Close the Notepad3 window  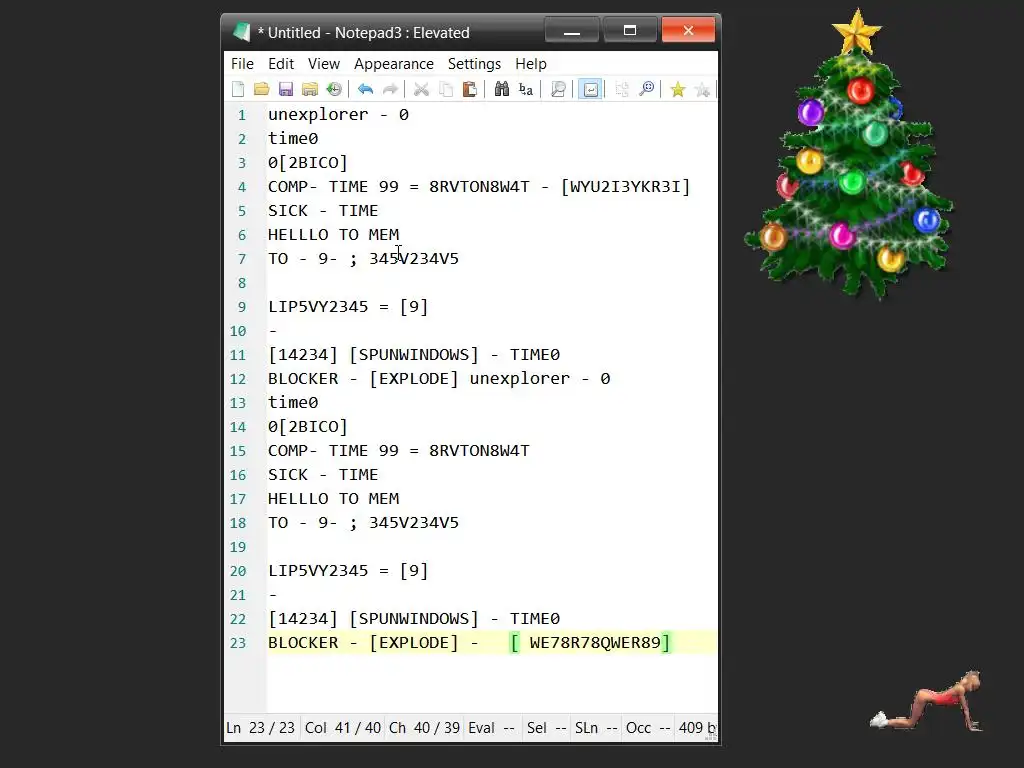688,30
